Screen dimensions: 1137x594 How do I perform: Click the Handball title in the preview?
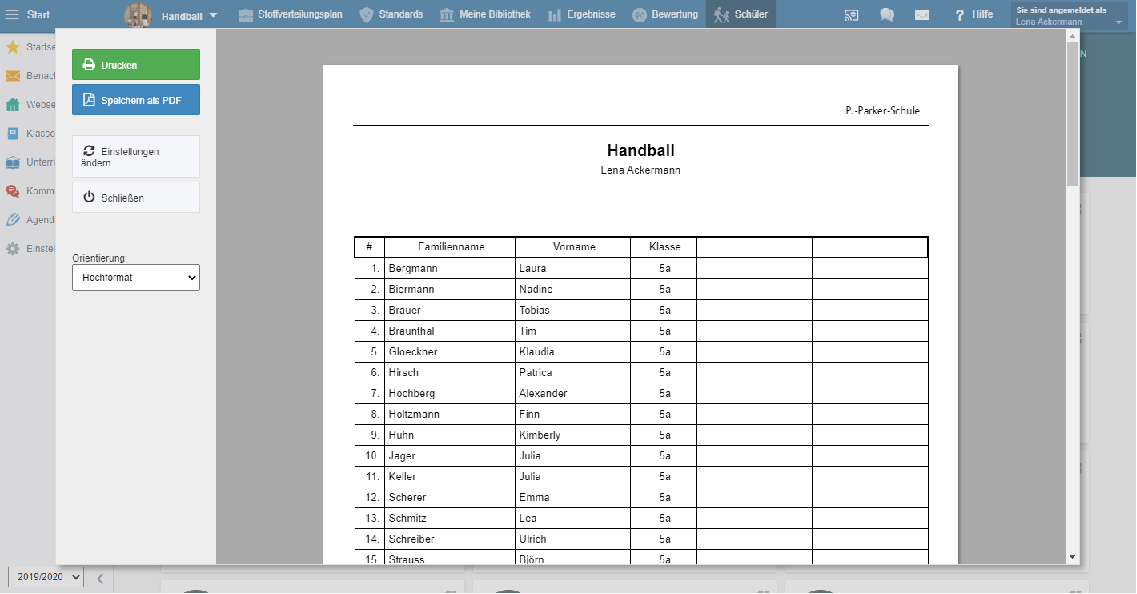point(641,150)
